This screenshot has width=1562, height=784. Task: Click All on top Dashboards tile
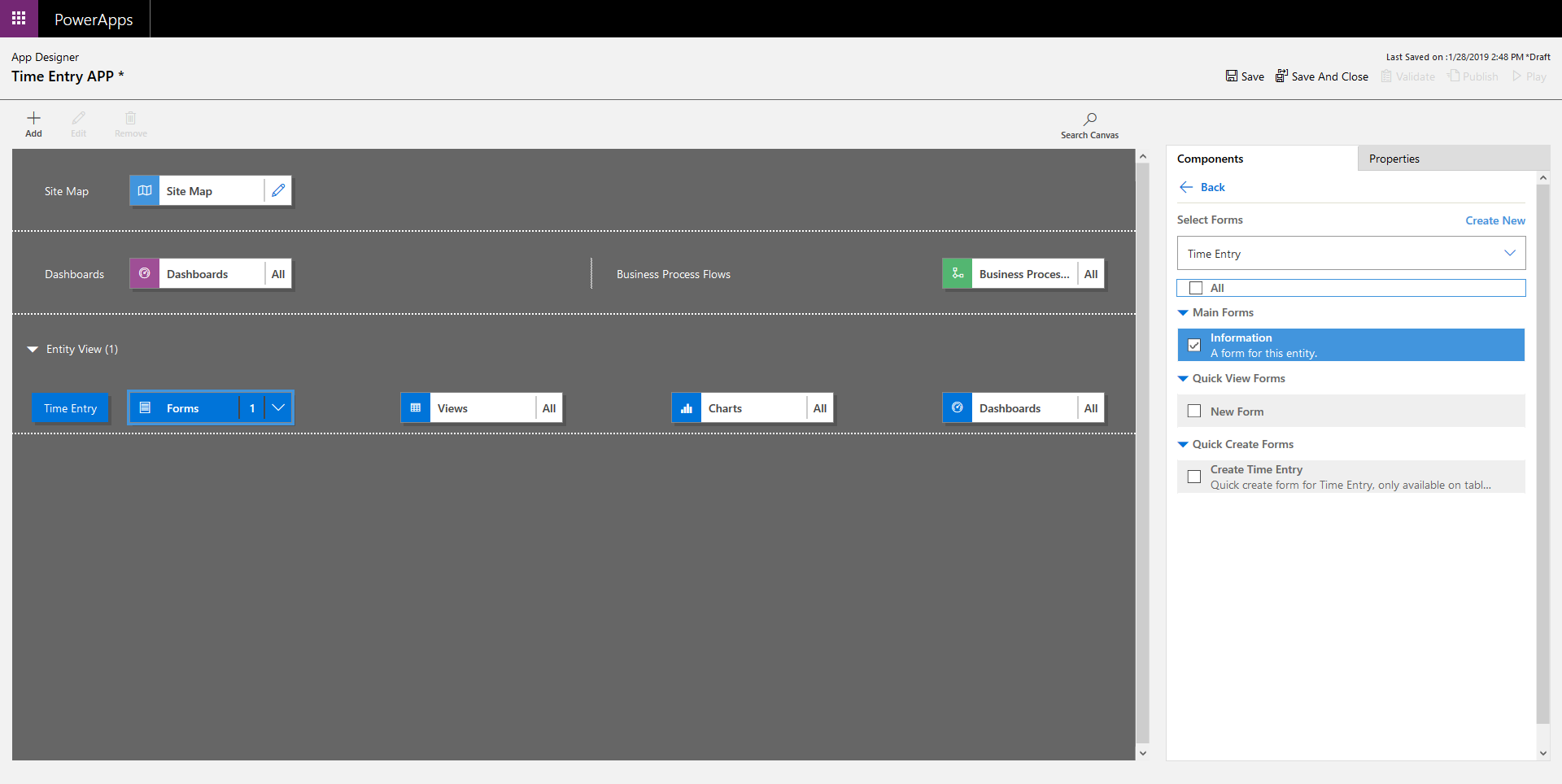(278, 274)
